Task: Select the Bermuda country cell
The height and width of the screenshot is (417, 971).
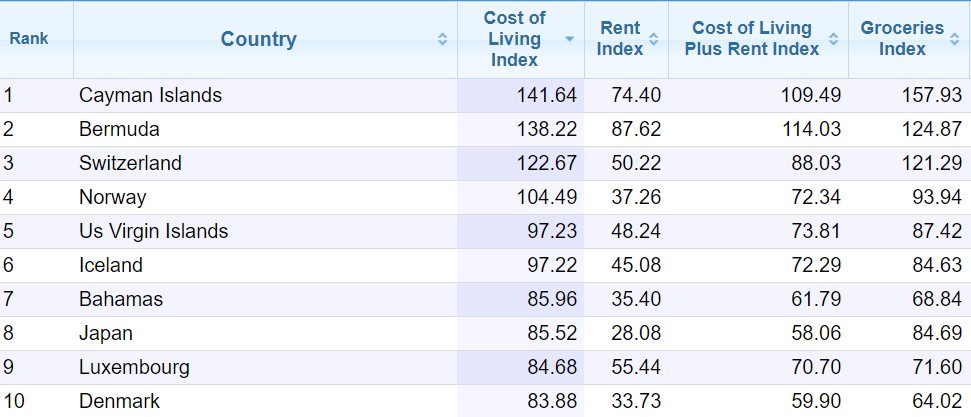Action: click(x=119, y=129)
